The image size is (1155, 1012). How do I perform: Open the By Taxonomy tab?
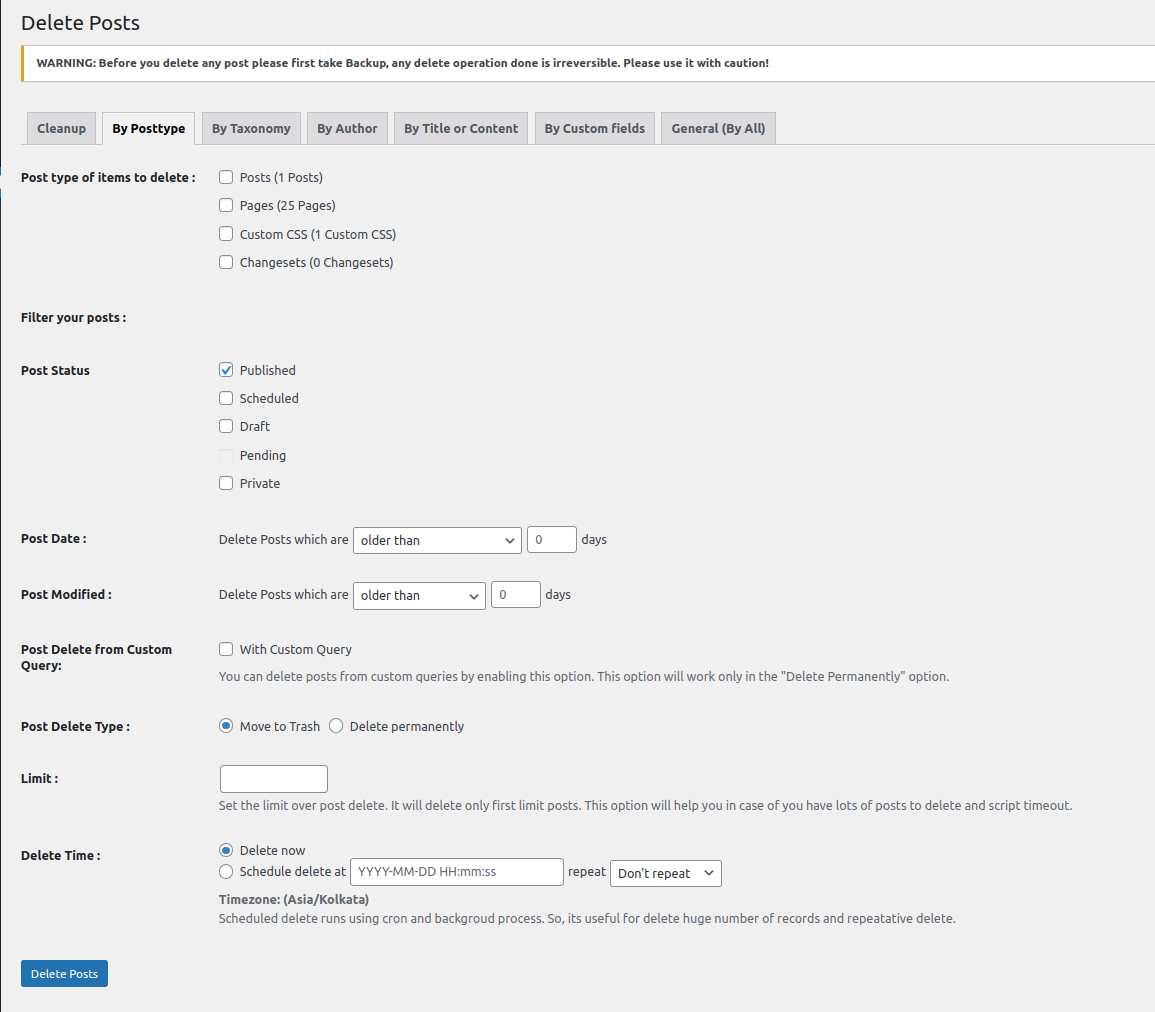point(251,128)
